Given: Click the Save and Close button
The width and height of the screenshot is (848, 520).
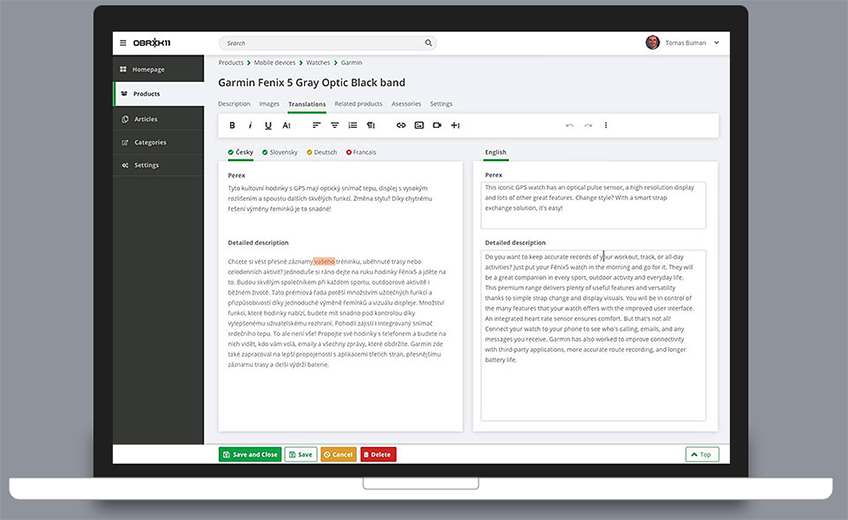Looking at the screenshot, I should [250, 455].
